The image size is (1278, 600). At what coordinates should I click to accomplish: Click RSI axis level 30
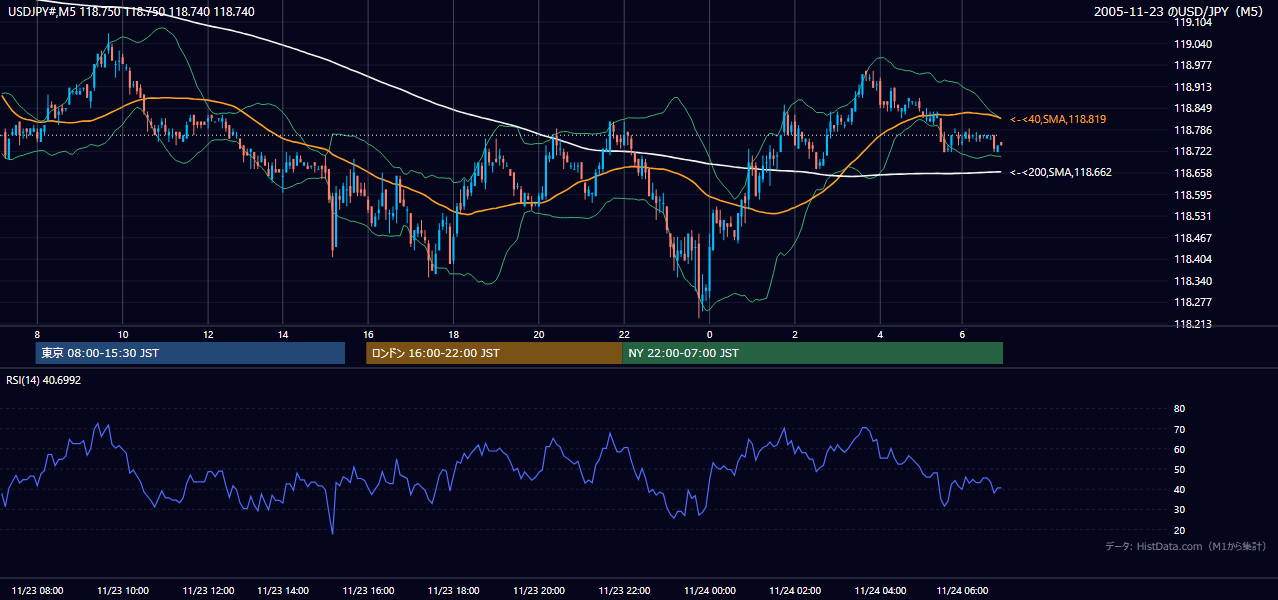click(1179, 510)
